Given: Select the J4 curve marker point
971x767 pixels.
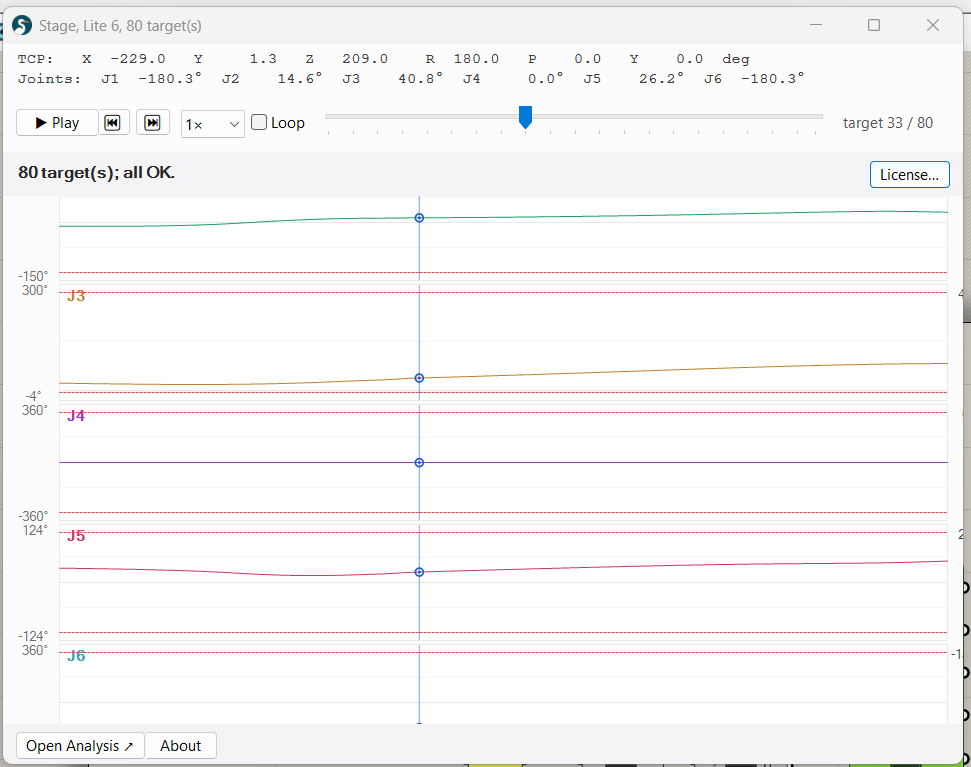Looking at the screenshot, I should click(419, 462).
